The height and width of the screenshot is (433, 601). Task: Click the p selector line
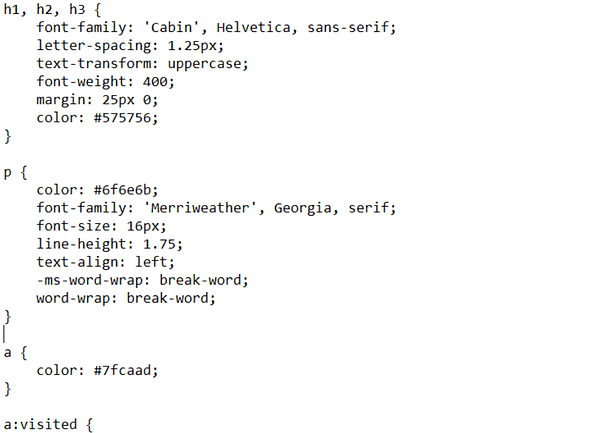tap(14, 172)
